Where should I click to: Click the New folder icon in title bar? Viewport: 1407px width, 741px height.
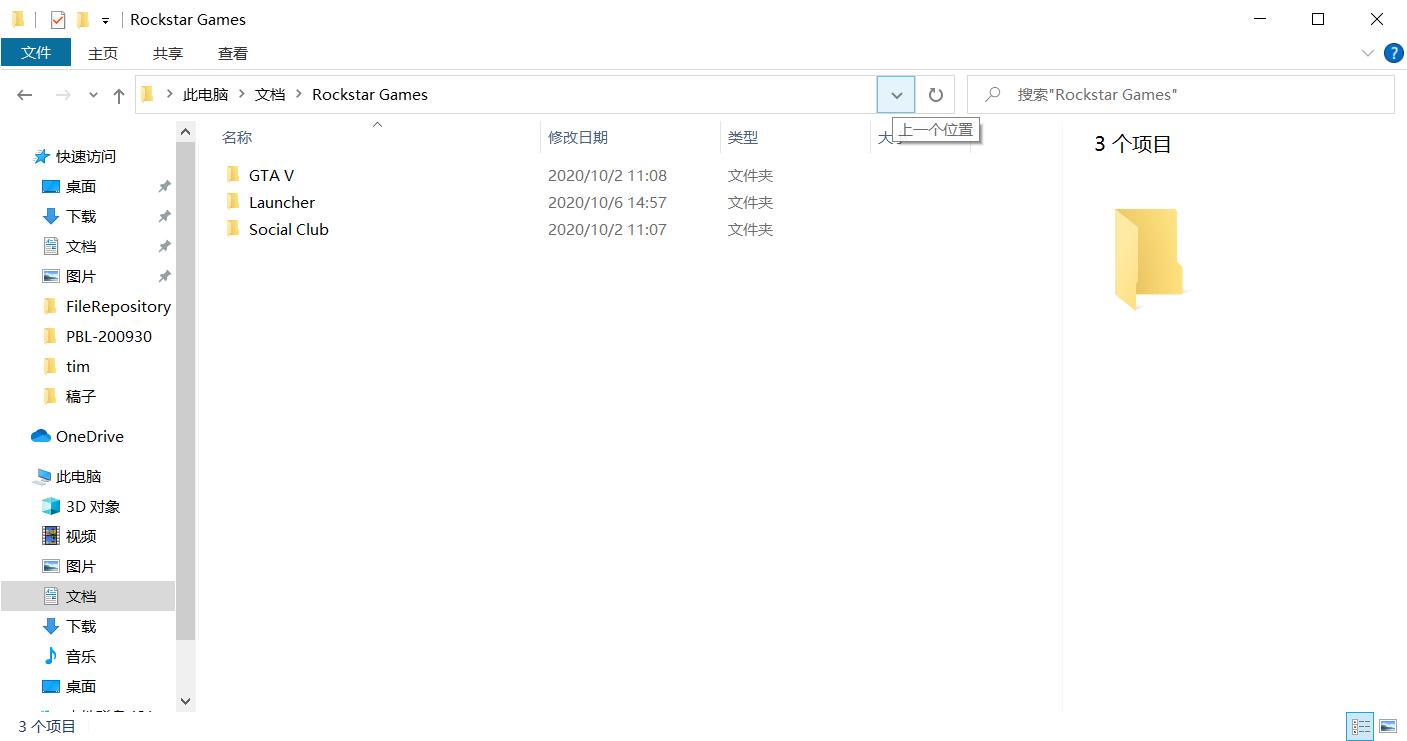point(83,19)
